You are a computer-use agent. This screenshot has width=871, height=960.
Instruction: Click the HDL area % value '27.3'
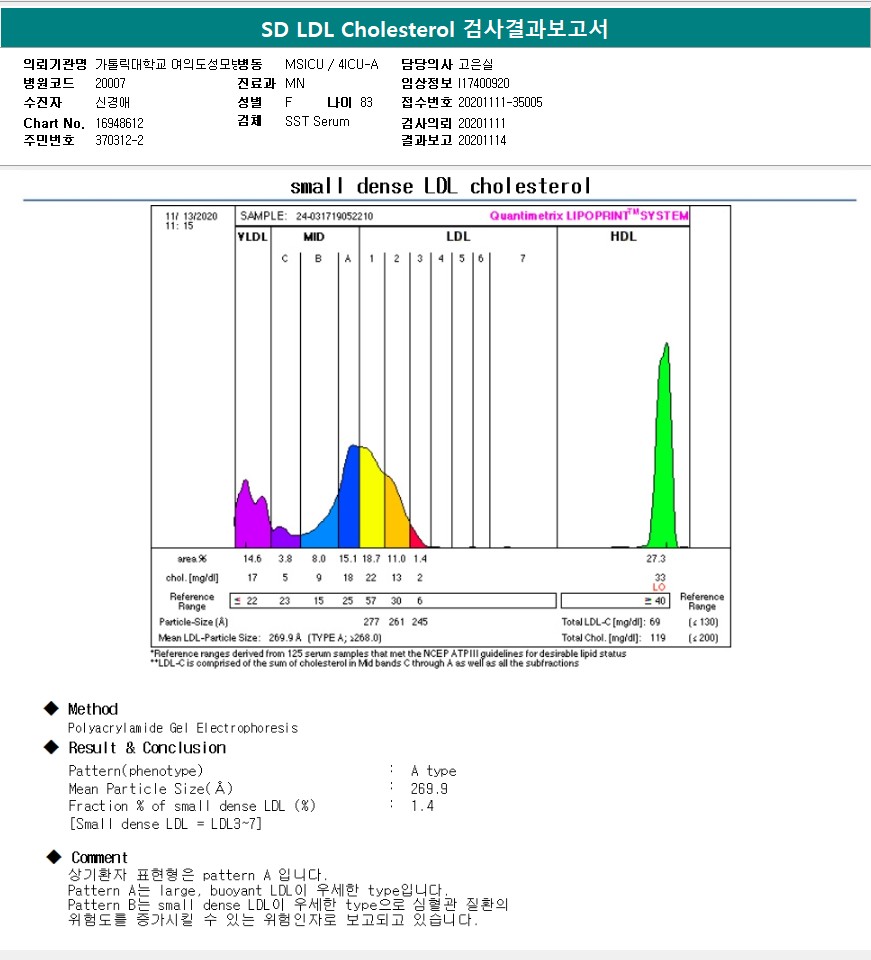656,559
